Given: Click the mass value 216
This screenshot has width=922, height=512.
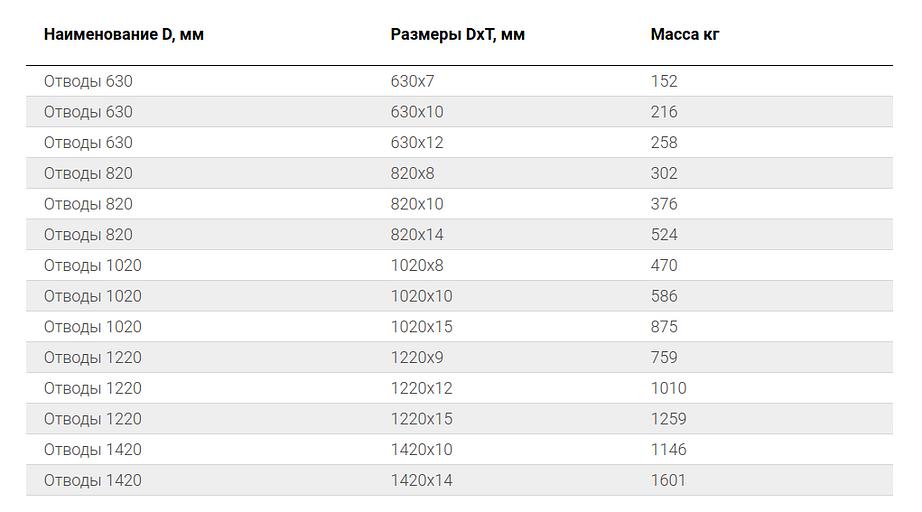Looking at the screenshot, I should (x=664, y=112).
